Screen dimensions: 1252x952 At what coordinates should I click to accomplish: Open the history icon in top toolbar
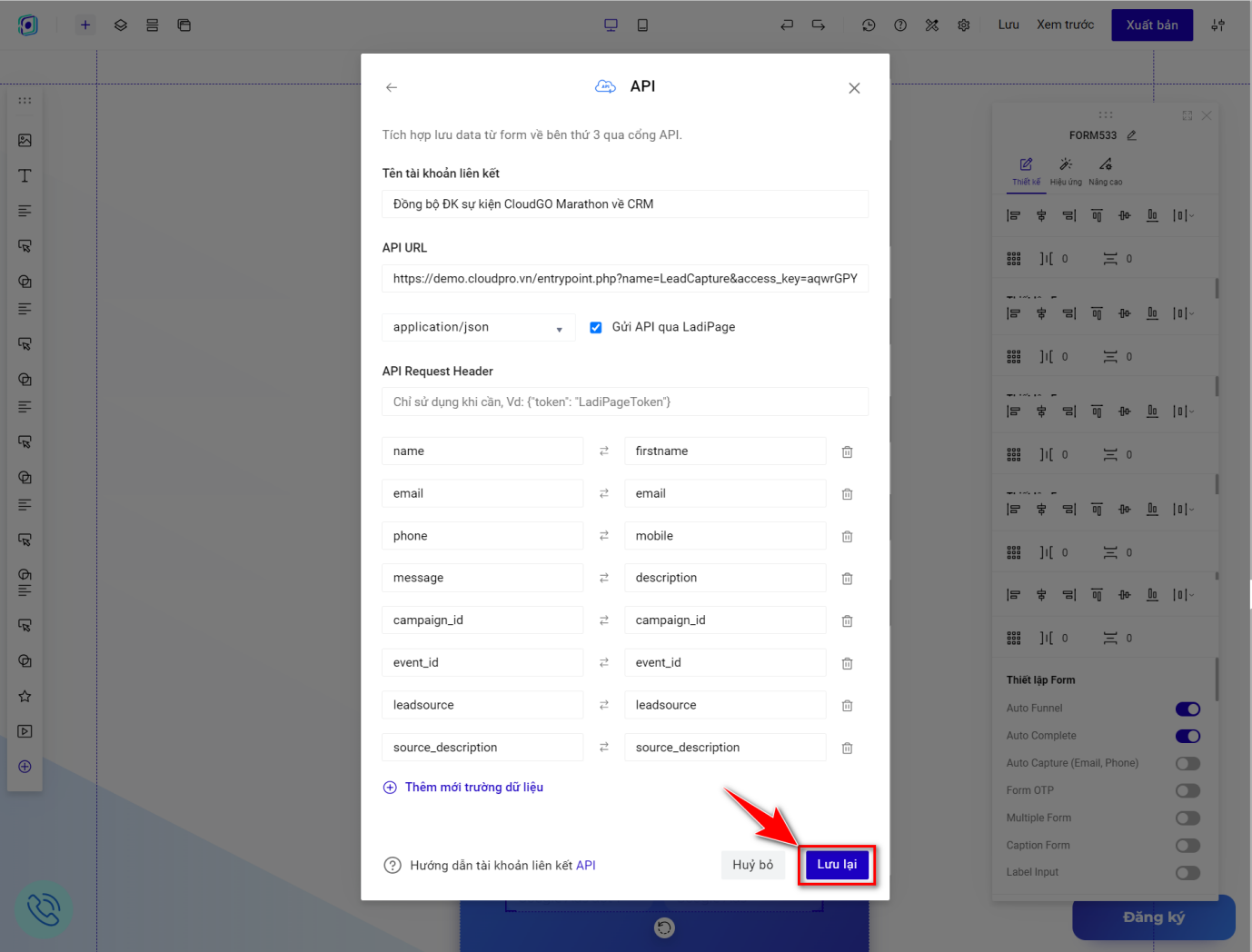(x=869, y=25)
